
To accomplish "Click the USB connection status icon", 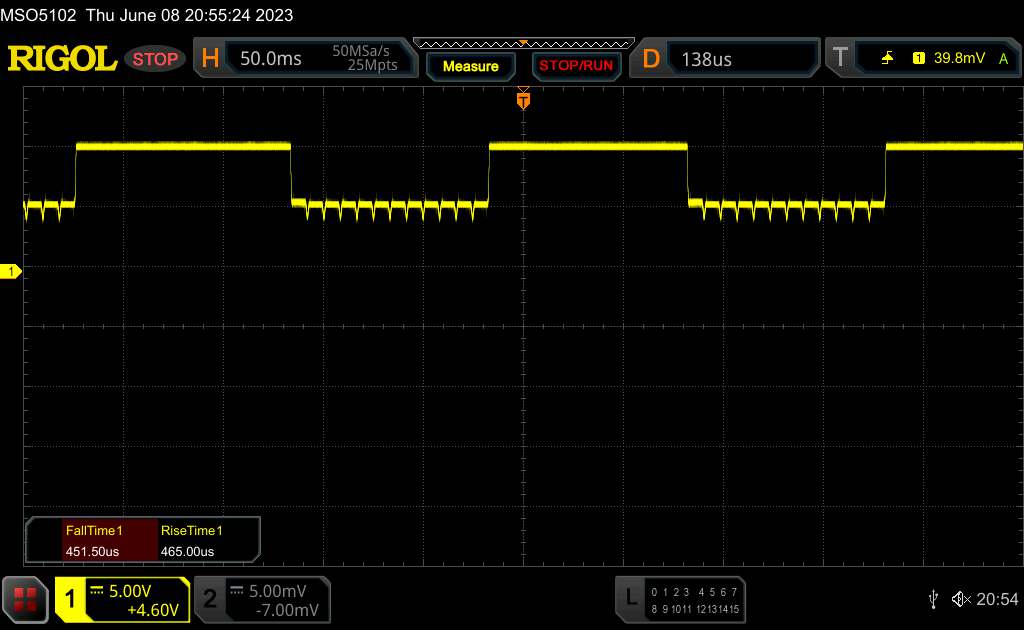I will click(933, 599).
